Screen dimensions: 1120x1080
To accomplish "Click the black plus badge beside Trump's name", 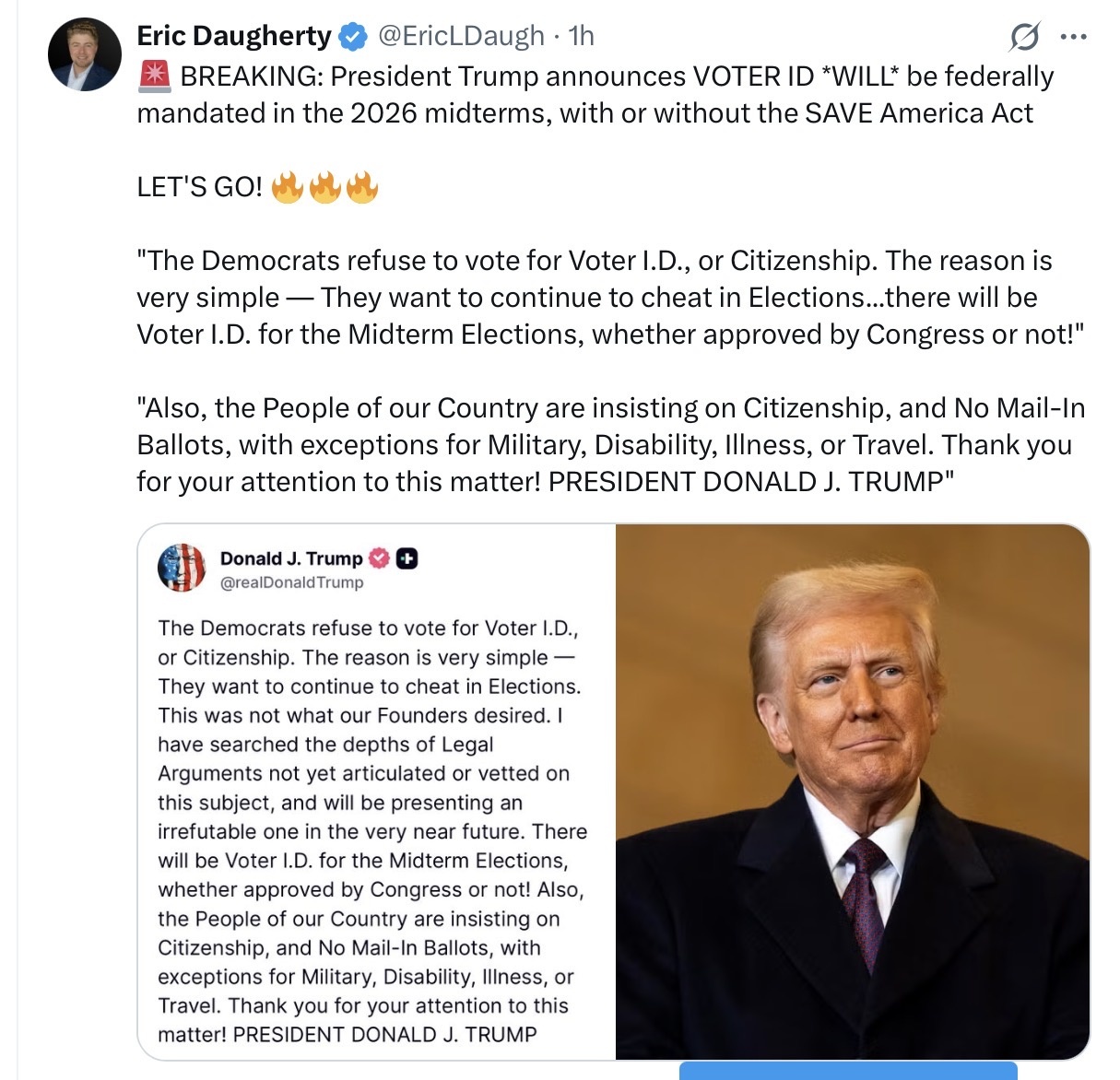I will pyautogui.click(x=407, y=558).
